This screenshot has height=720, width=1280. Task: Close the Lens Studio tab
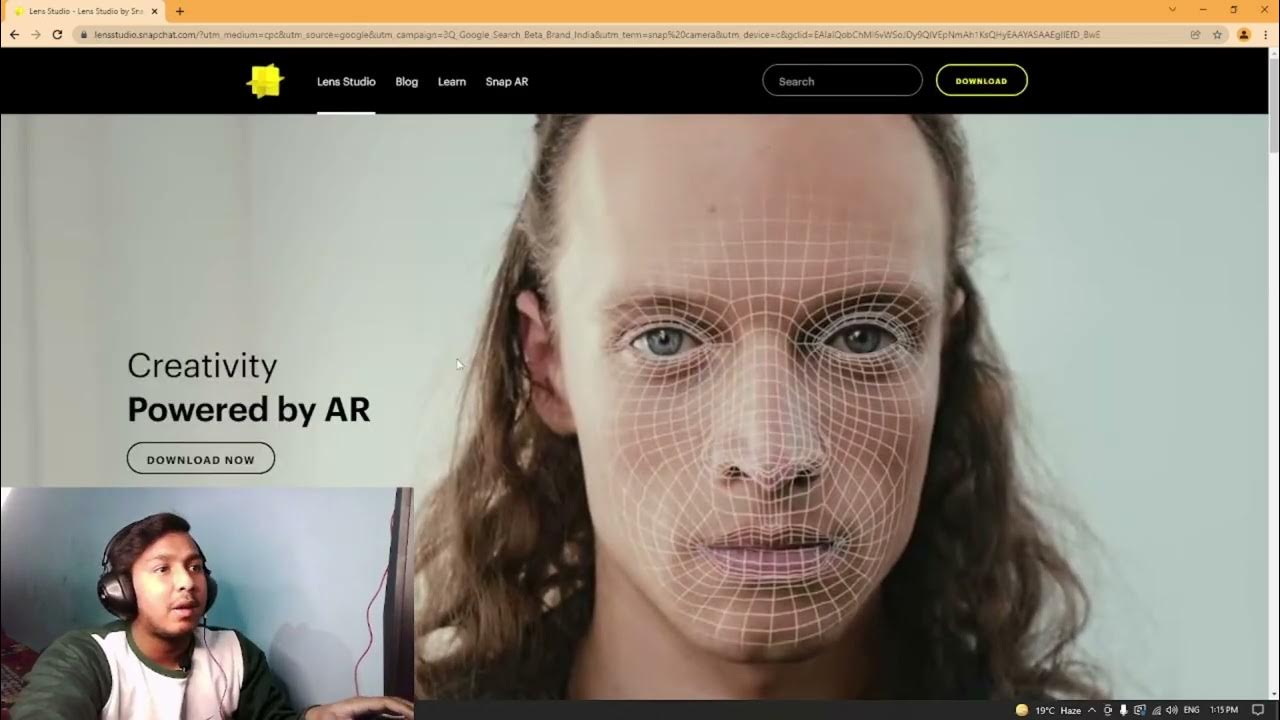(155, 11)
